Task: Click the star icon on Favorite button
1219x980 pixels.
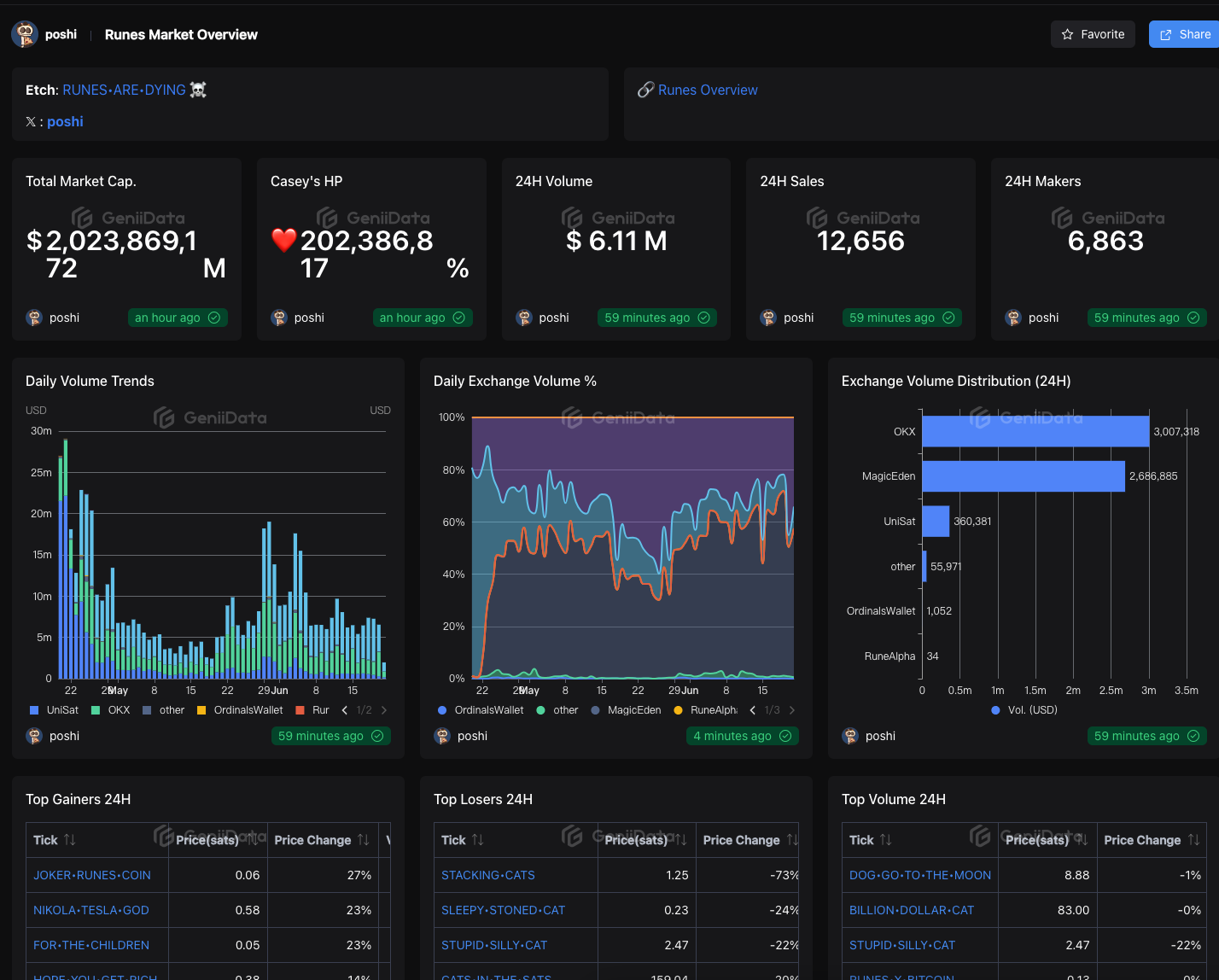Action: coord(1067,34)
